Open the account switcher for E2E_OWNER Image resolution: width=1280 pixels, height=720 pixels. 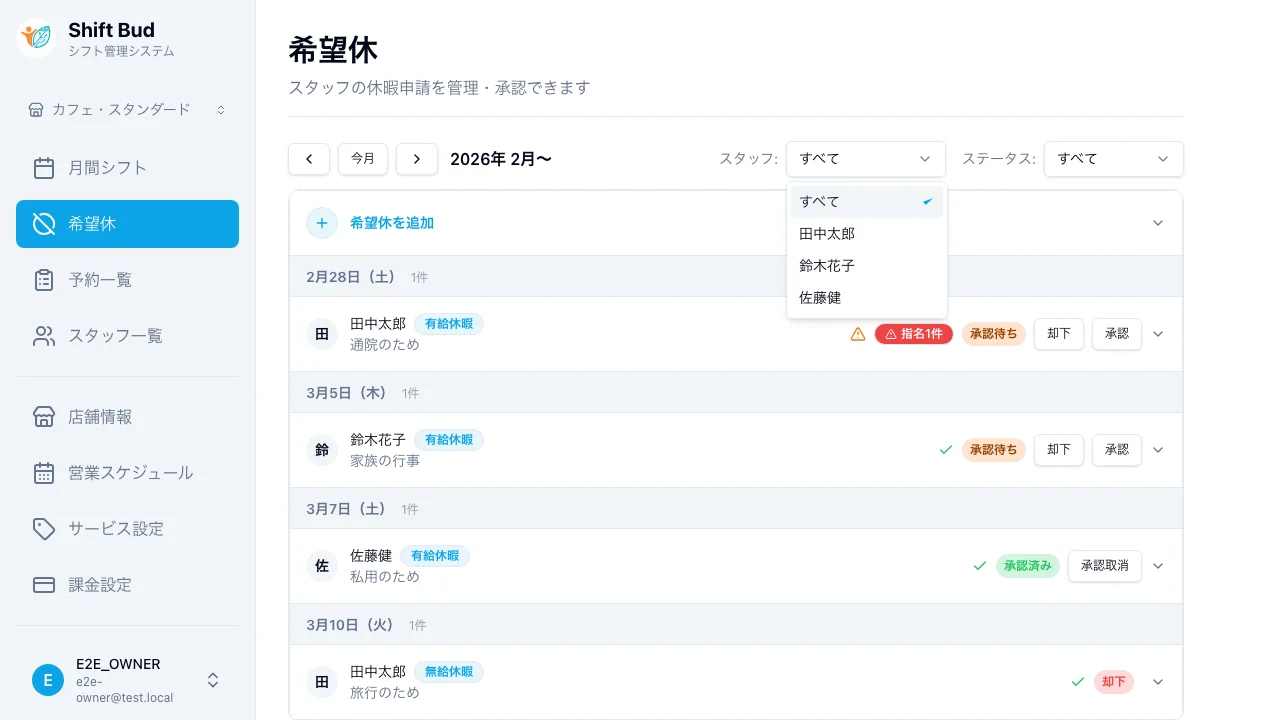213,680
